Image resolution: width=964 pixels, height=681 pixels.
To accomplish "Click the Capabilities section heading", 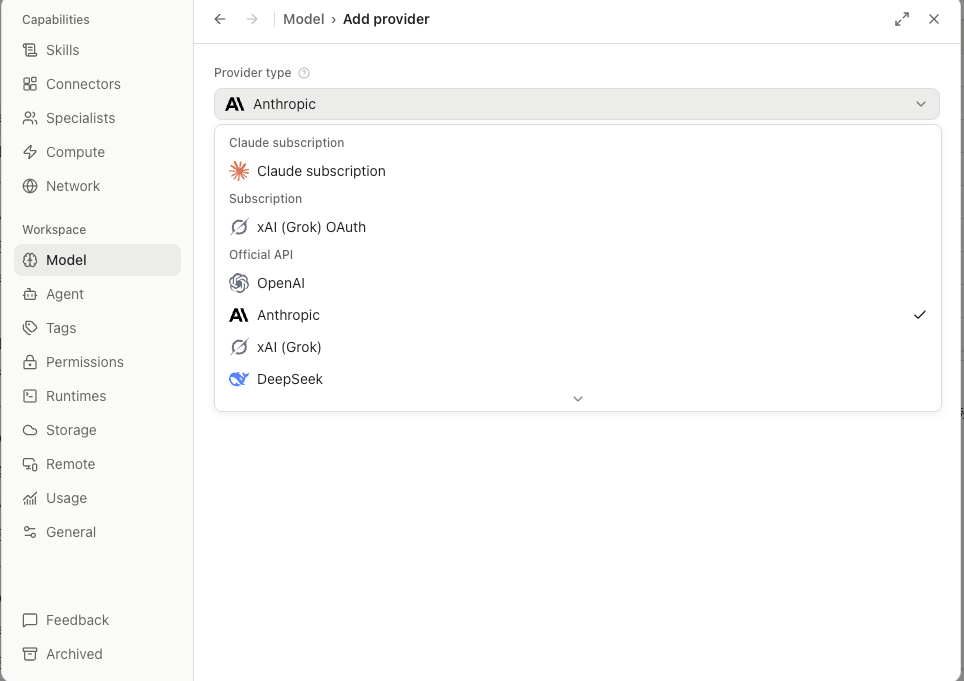I will tap(56, 20).
